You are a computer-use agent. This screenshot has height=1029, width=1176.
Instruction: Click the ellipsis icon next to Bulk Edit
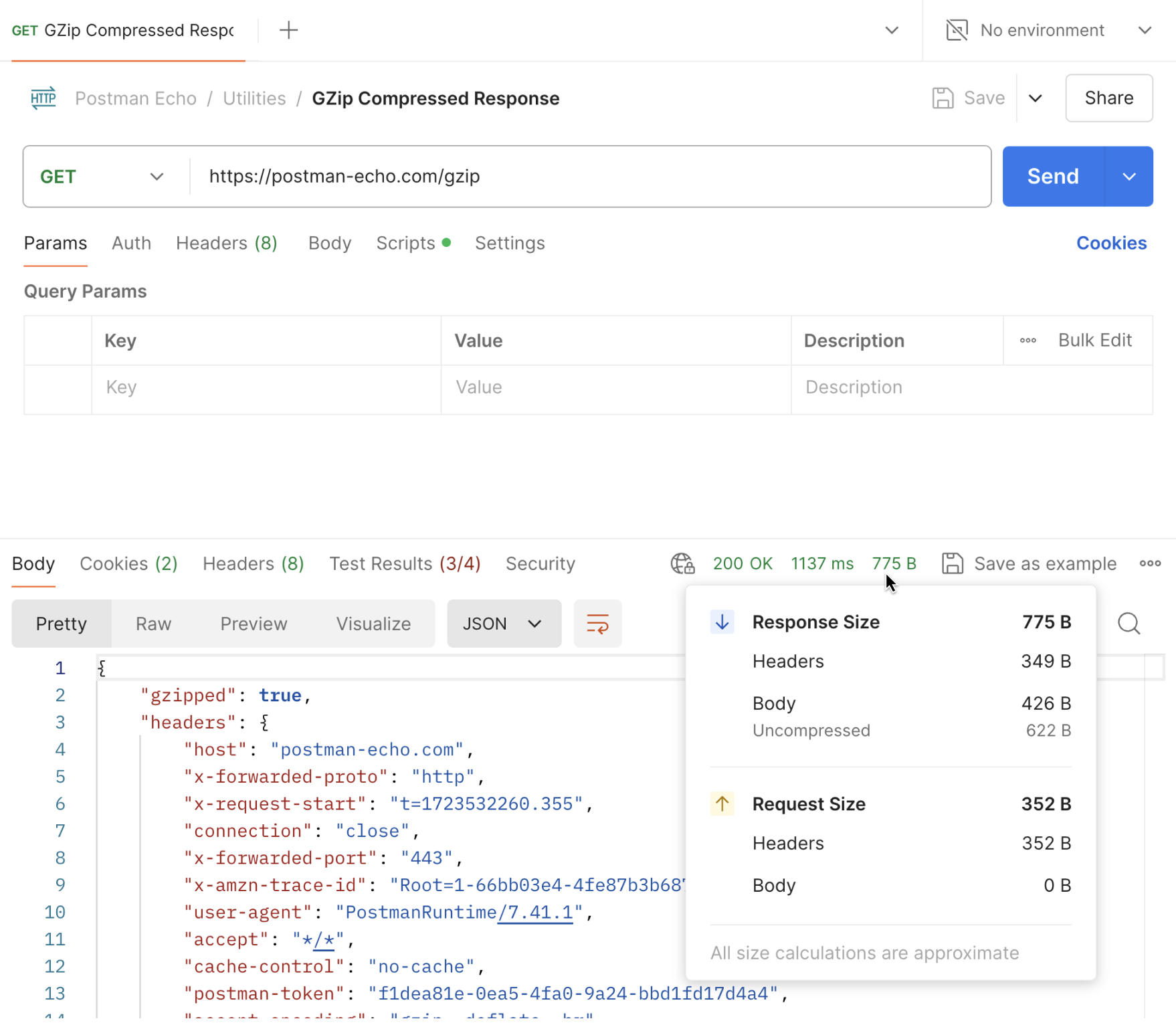coord(1027,340)
